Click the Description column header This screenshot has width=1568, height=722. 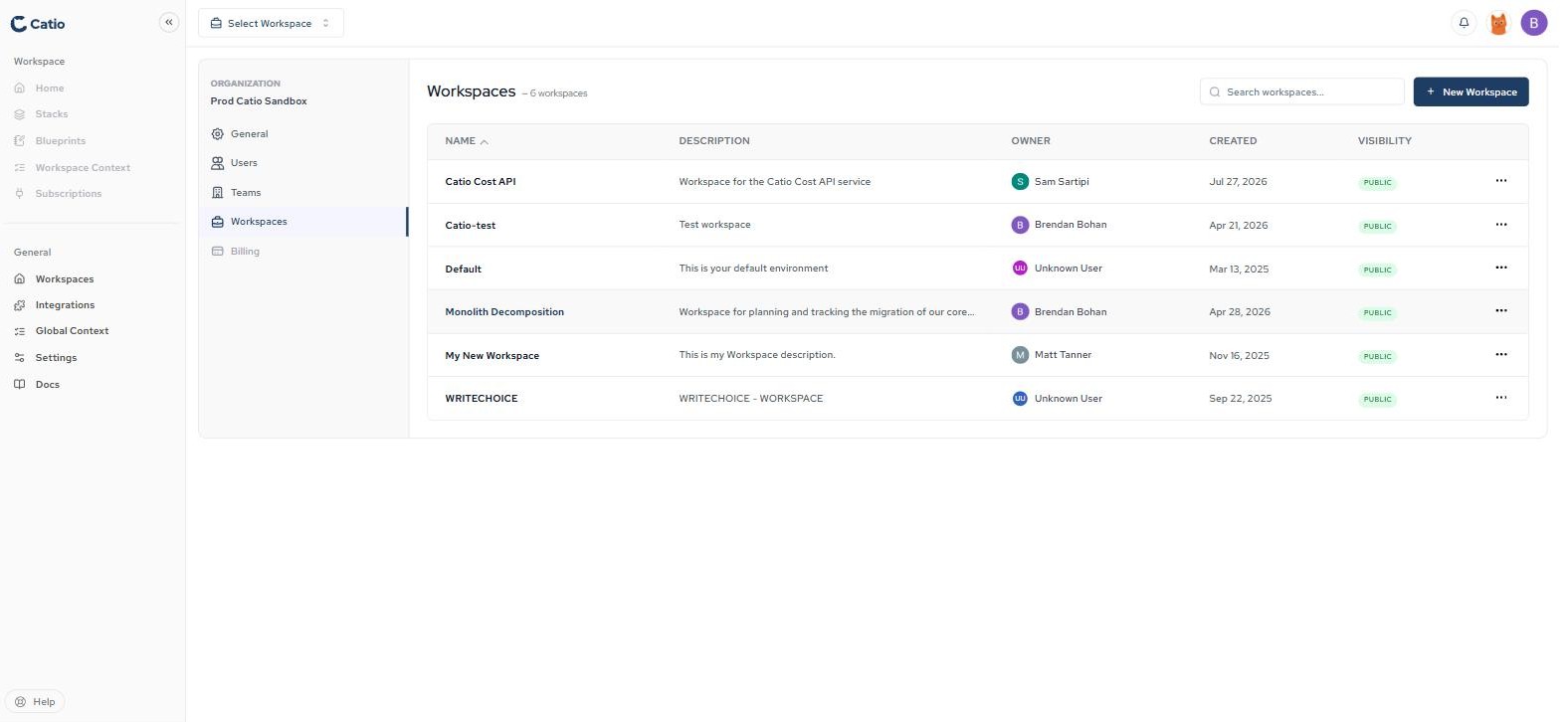[x=714, y=141]
